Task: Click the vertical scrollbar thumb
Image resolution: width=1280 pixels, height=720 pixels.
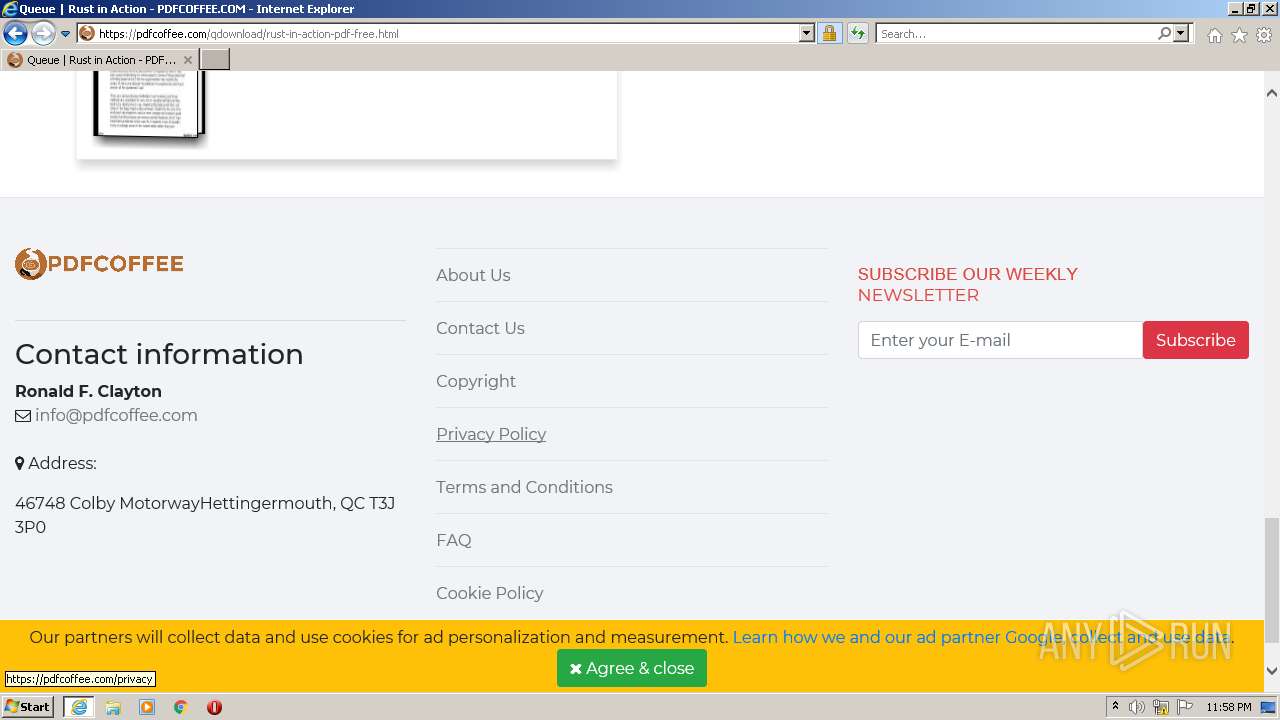Action: (x=1272, y=581)
